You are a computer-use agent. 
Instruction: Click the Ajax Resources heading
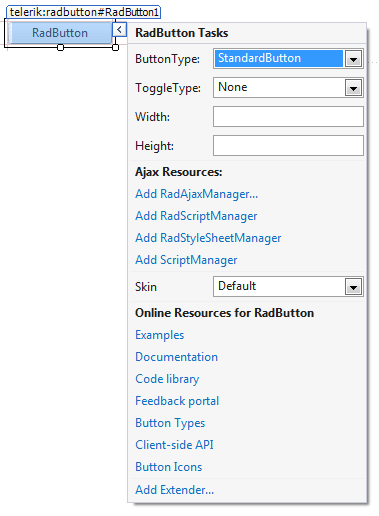(179, 172)
